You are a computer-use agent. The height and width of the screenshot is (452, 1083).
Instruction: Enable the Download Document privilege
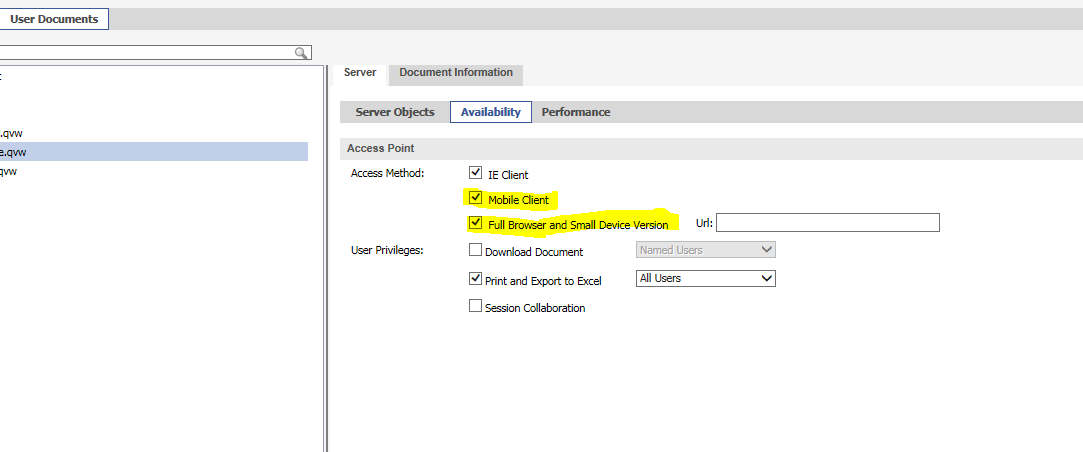(x=476, y=250)
